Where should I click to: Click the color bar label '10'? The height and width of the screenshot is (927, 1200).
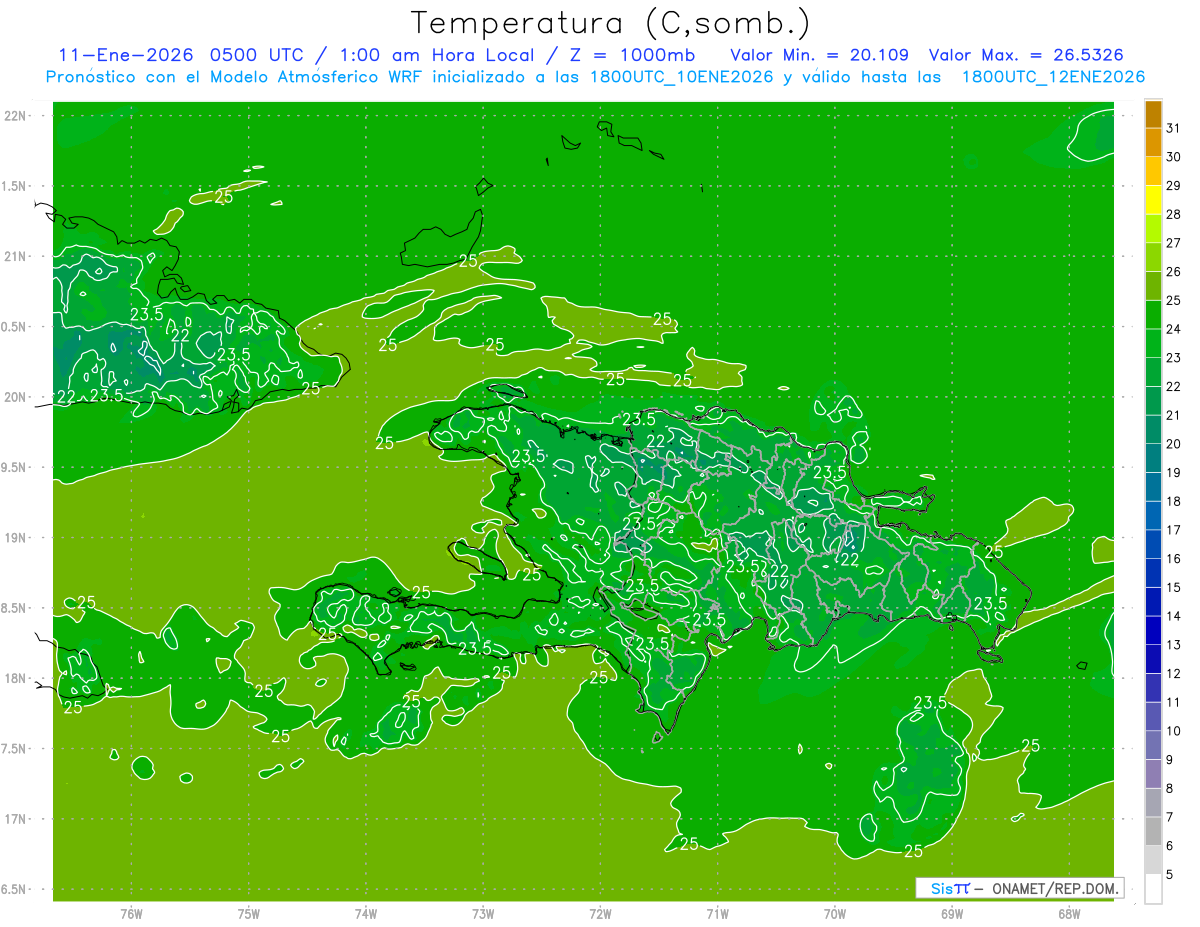(1173, 731)
